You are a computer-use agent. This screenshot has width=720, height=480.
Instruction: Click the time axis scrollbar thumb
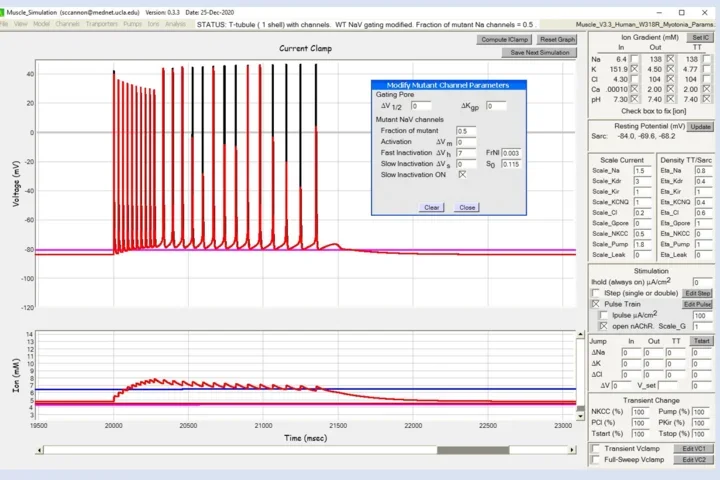click(x=473, y=450)
